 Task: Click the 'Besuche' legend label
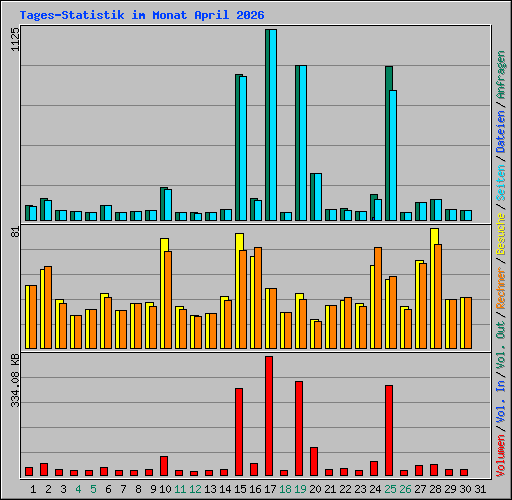tap(501, 234)
